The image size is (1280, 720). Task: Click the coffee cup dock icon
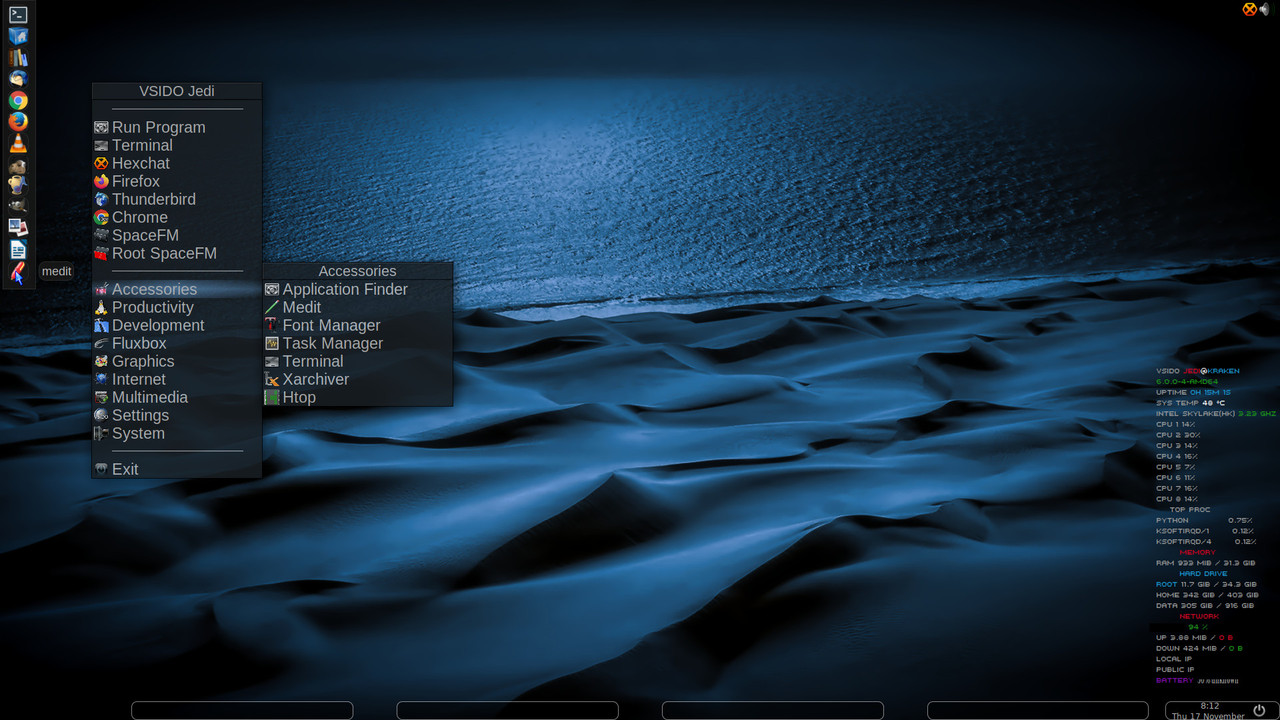(18, 185)
